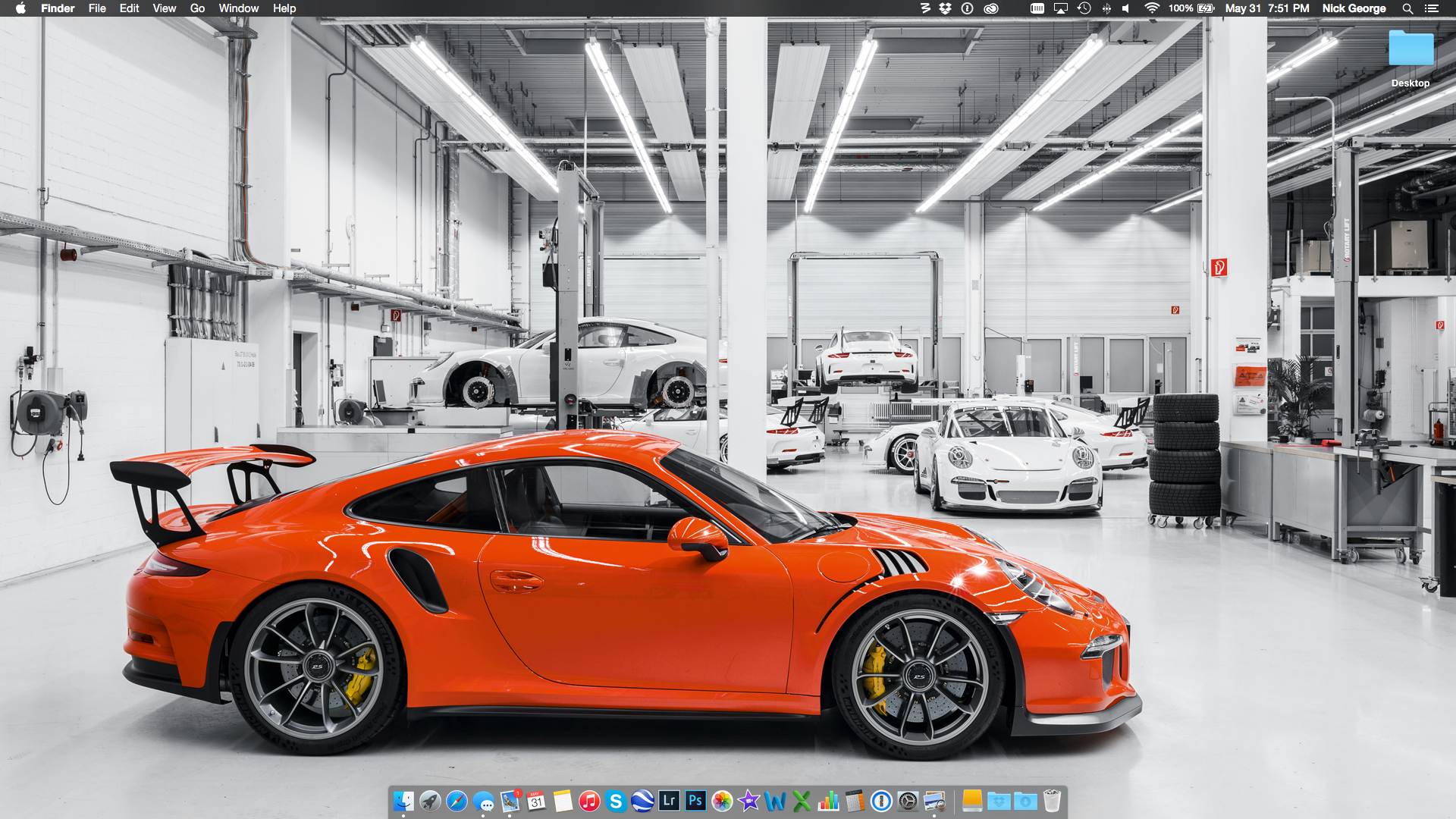Open the Go menu

point(197,8)
